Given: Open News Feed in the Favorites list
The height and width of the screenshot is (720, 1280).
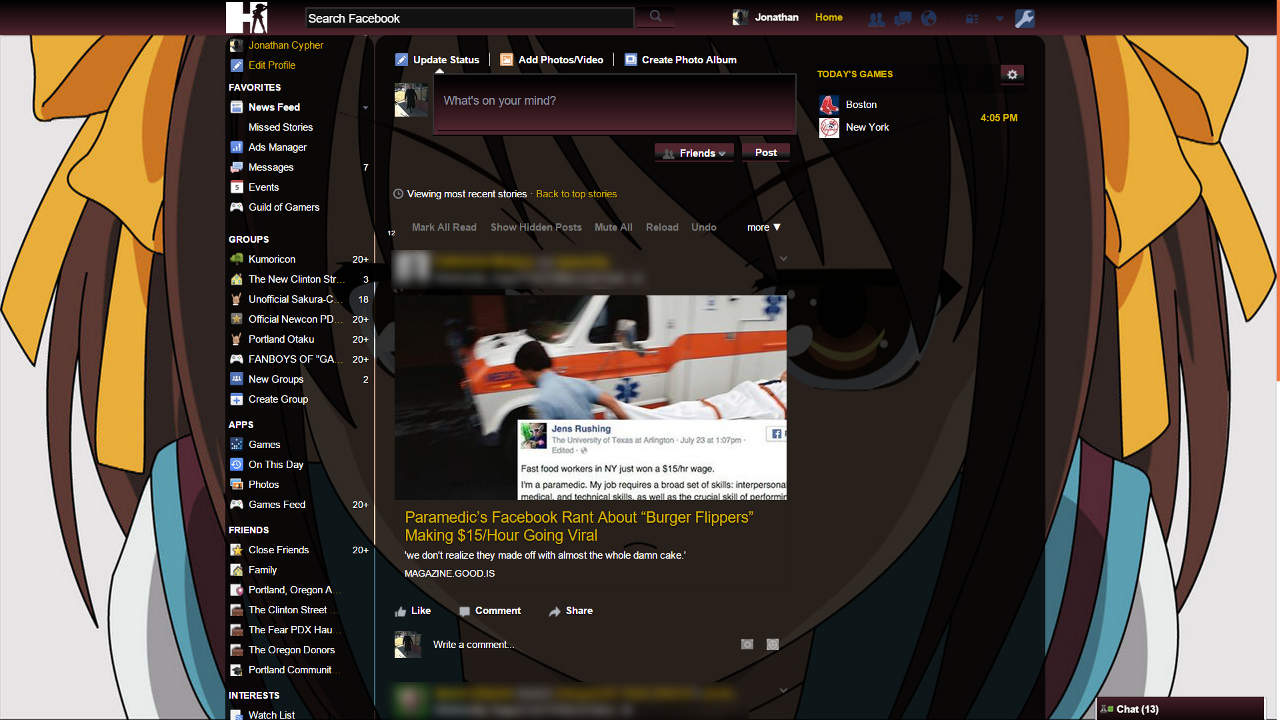Looking at the screenshot, I should click(274, 107).
